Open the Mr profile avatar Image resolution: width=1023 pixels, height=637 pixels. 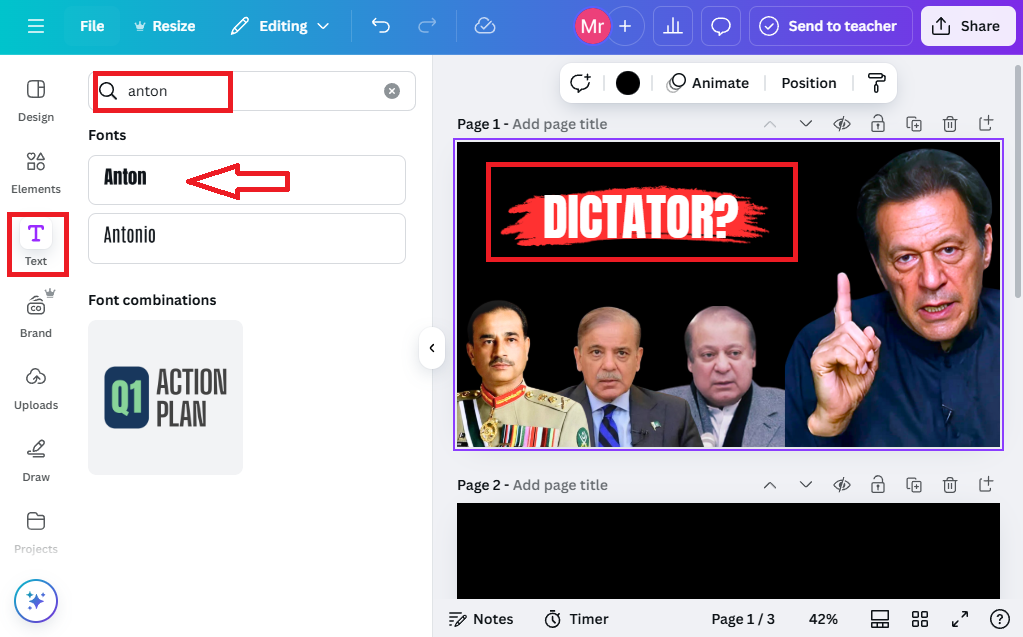[x=592, y=26]
